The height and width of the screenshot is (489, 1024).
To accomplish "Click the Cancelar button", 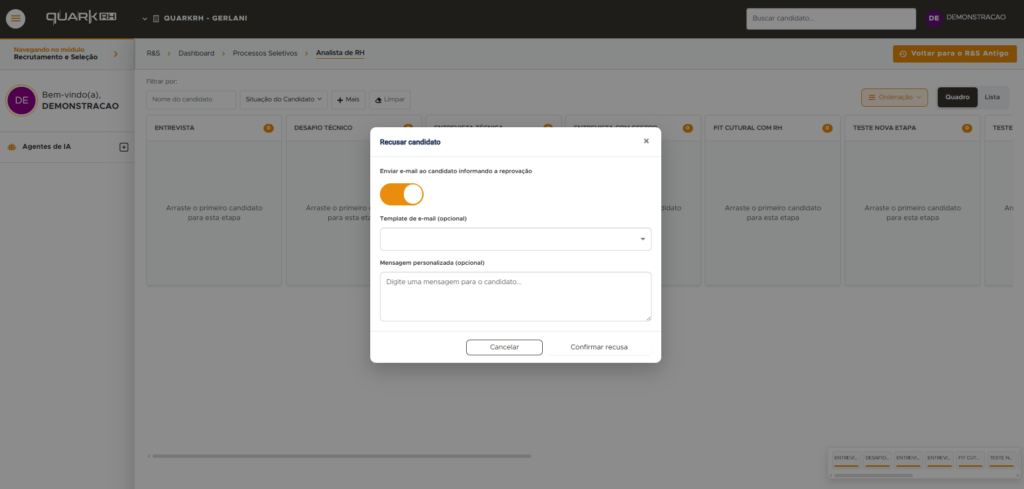I will pos(504,347).
